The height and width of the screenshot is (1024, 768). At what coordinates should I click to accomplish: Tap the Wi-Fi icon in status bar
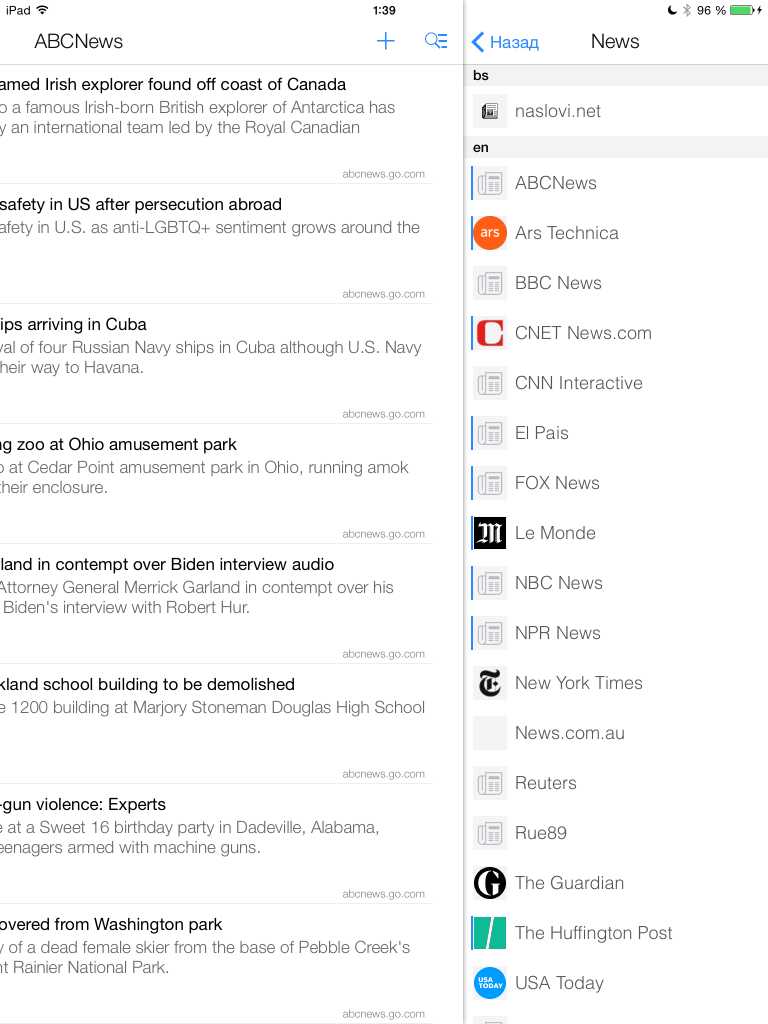click(x=42, y=10)
